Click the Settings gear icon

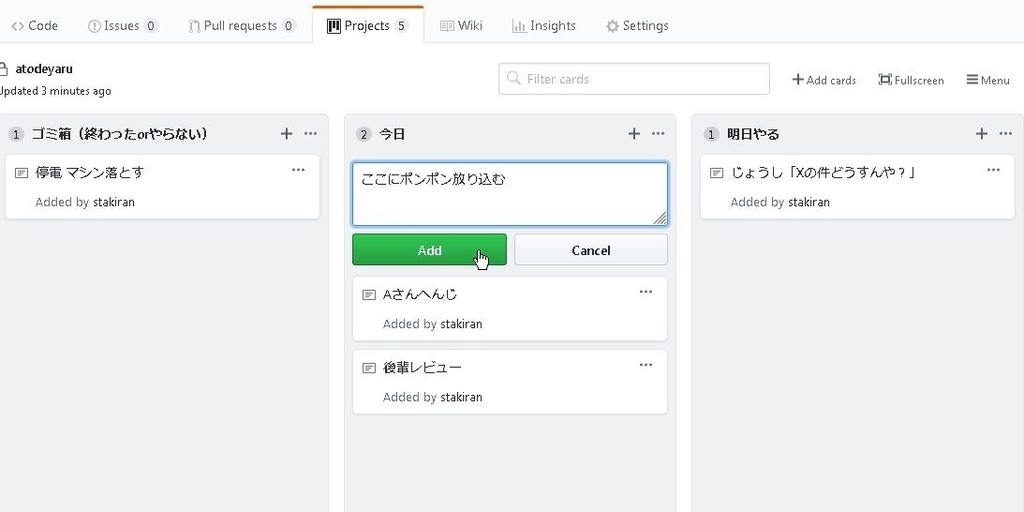pyautogui.click(x=612, y=26)
